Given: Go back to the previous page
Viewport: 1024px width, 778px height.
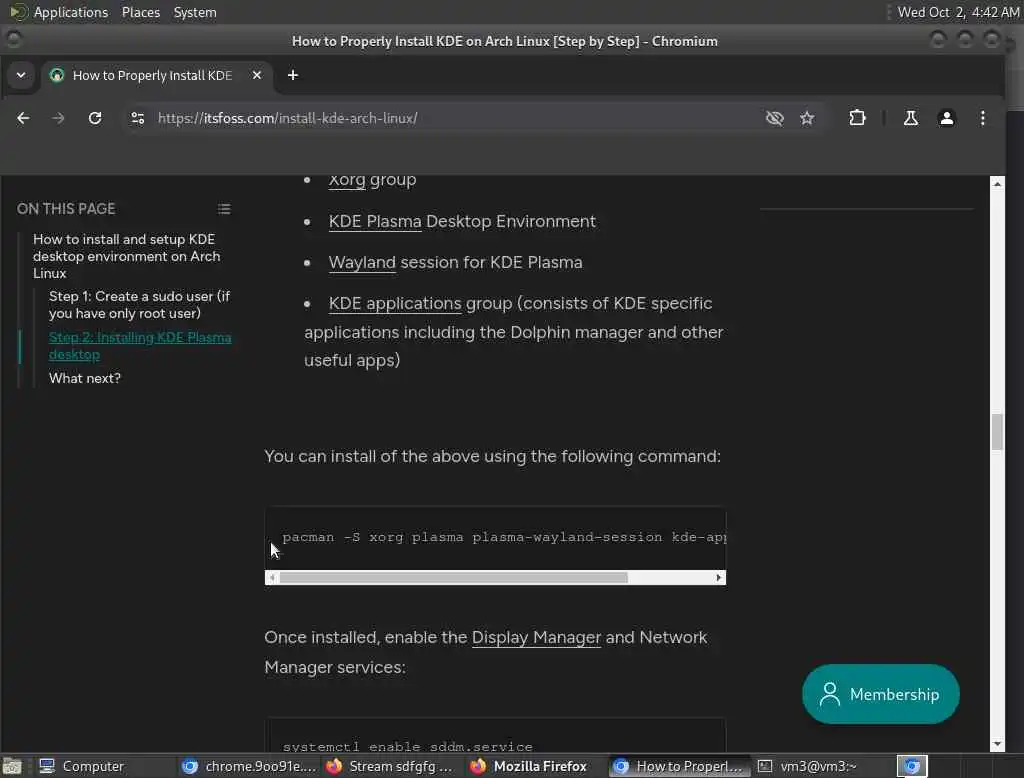Looking at the screenshot, I should [x=24, y=118].
